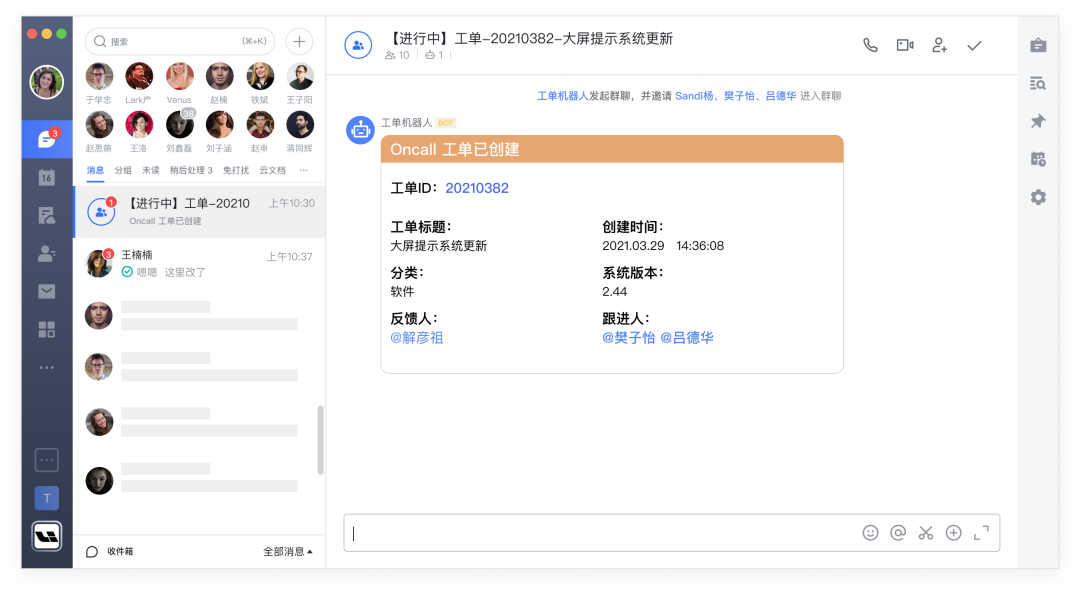Switch to the 稍后处理 tab
This screenshot has height=595, width=1080.
190,170
